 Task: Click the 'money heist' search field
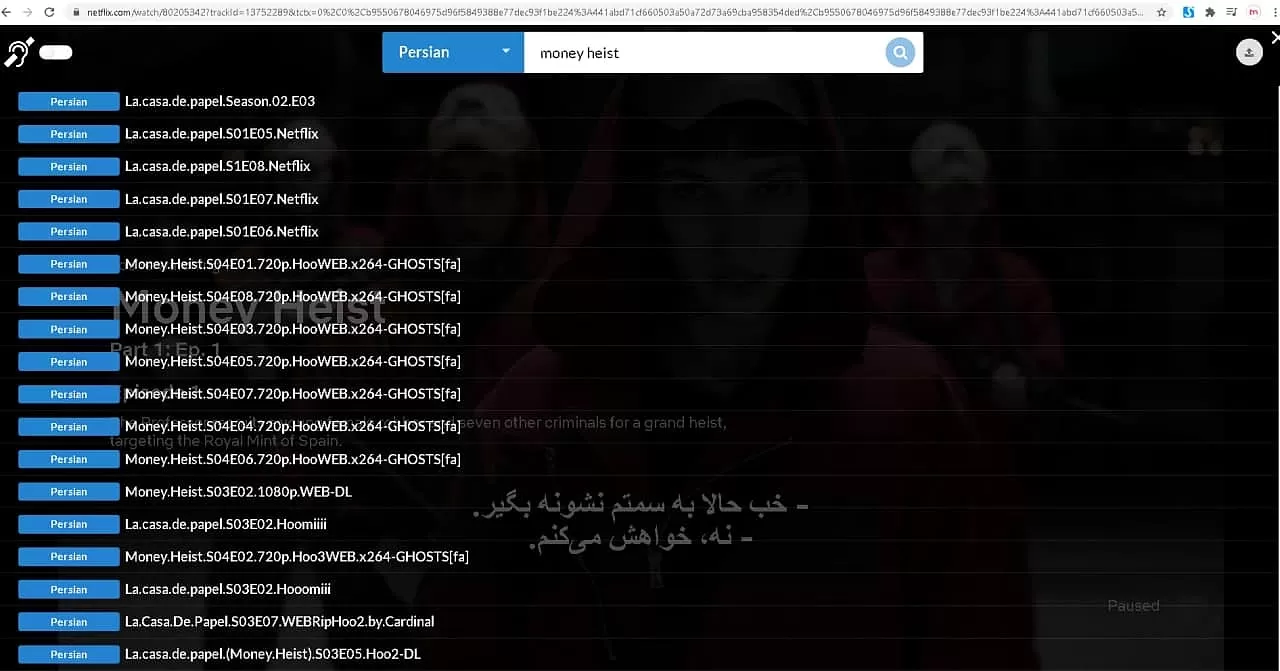(x=704, y=53)
